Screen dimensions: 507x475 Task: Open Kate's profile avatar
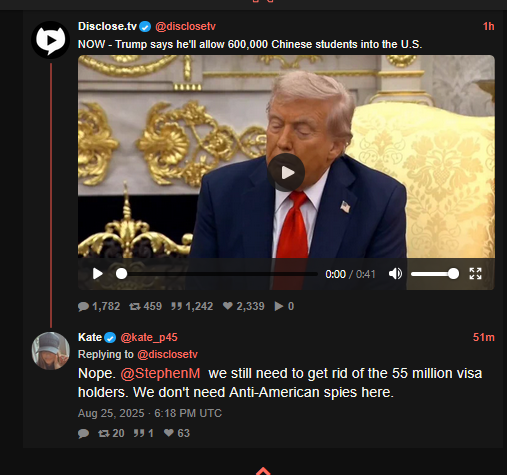pos(51,351)
